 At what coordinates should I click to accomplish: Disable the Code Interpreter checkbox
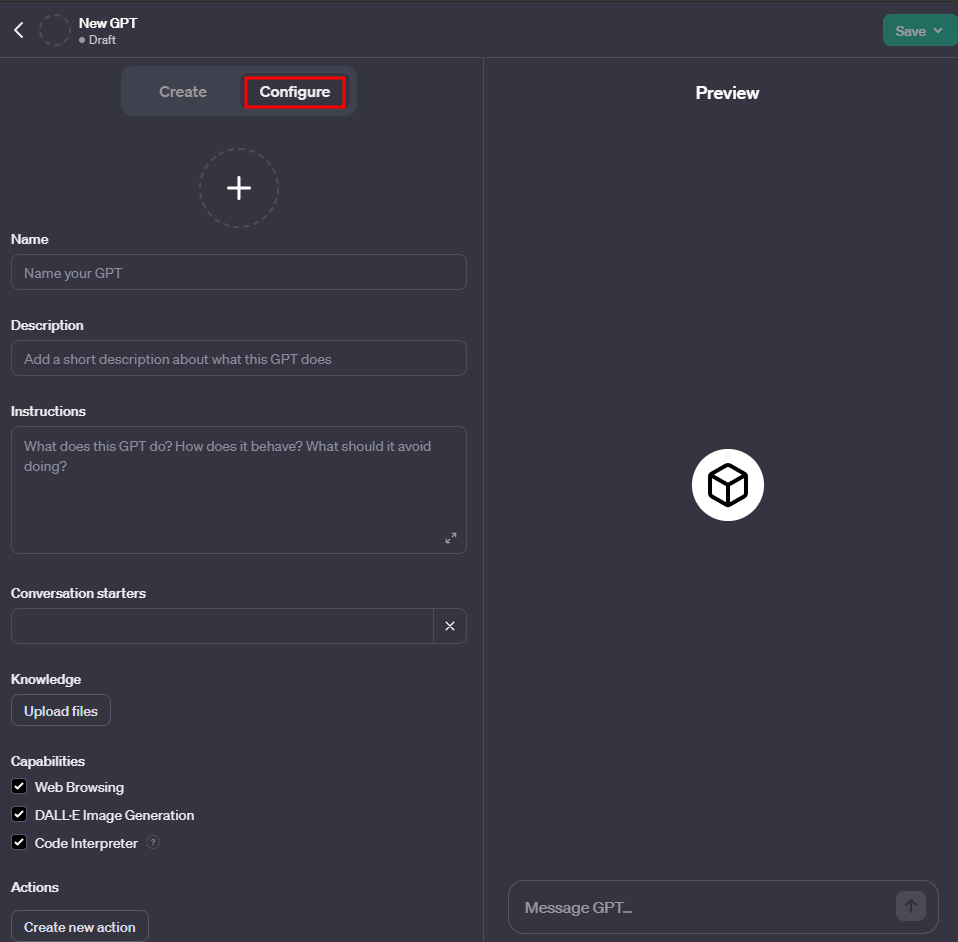click(x=19, y=842)
